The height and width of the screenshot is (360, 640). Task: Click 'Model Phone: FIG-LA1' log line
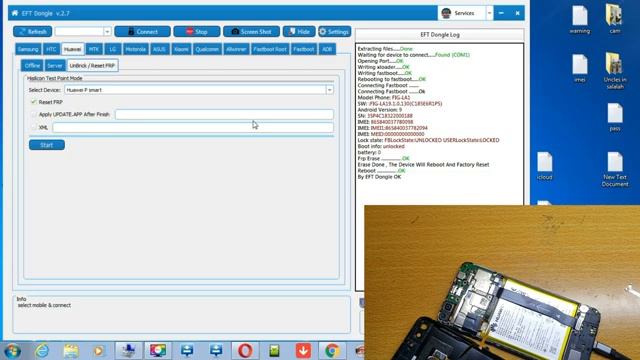[x=384, y=98]
